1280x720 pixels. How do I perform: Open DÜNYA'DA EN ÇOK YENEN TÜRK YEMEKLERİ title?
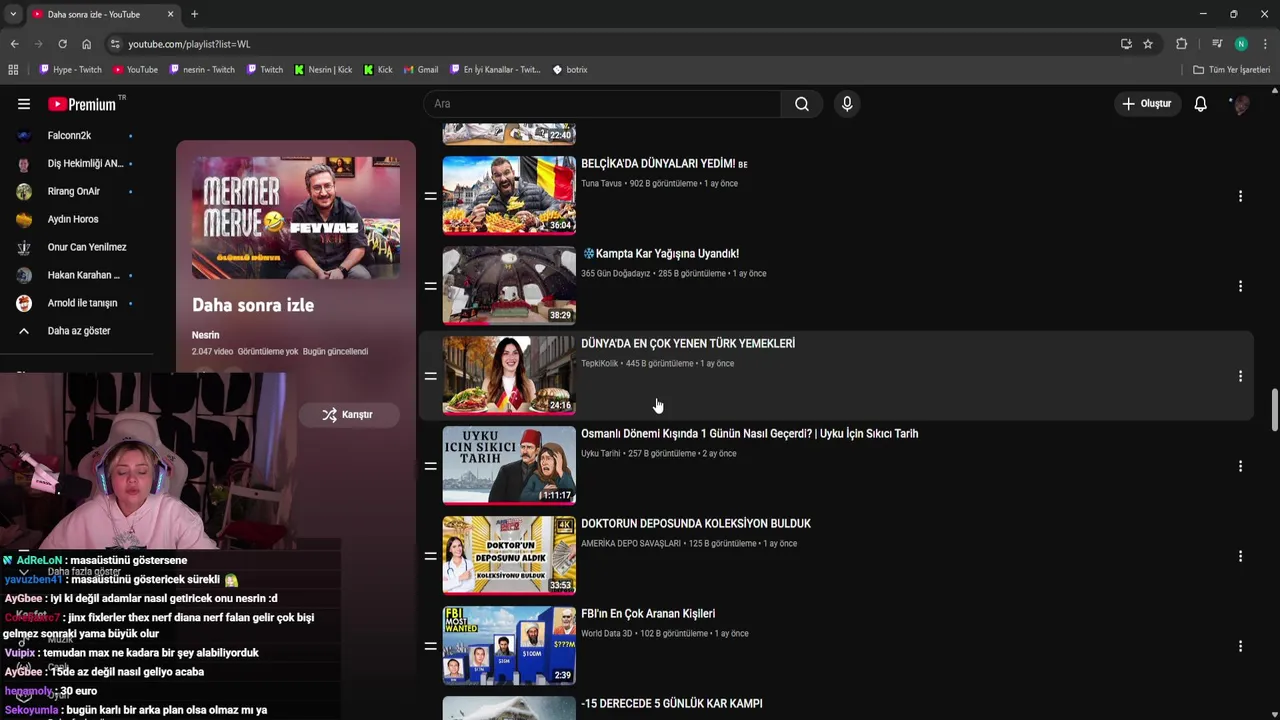(688, 344)
